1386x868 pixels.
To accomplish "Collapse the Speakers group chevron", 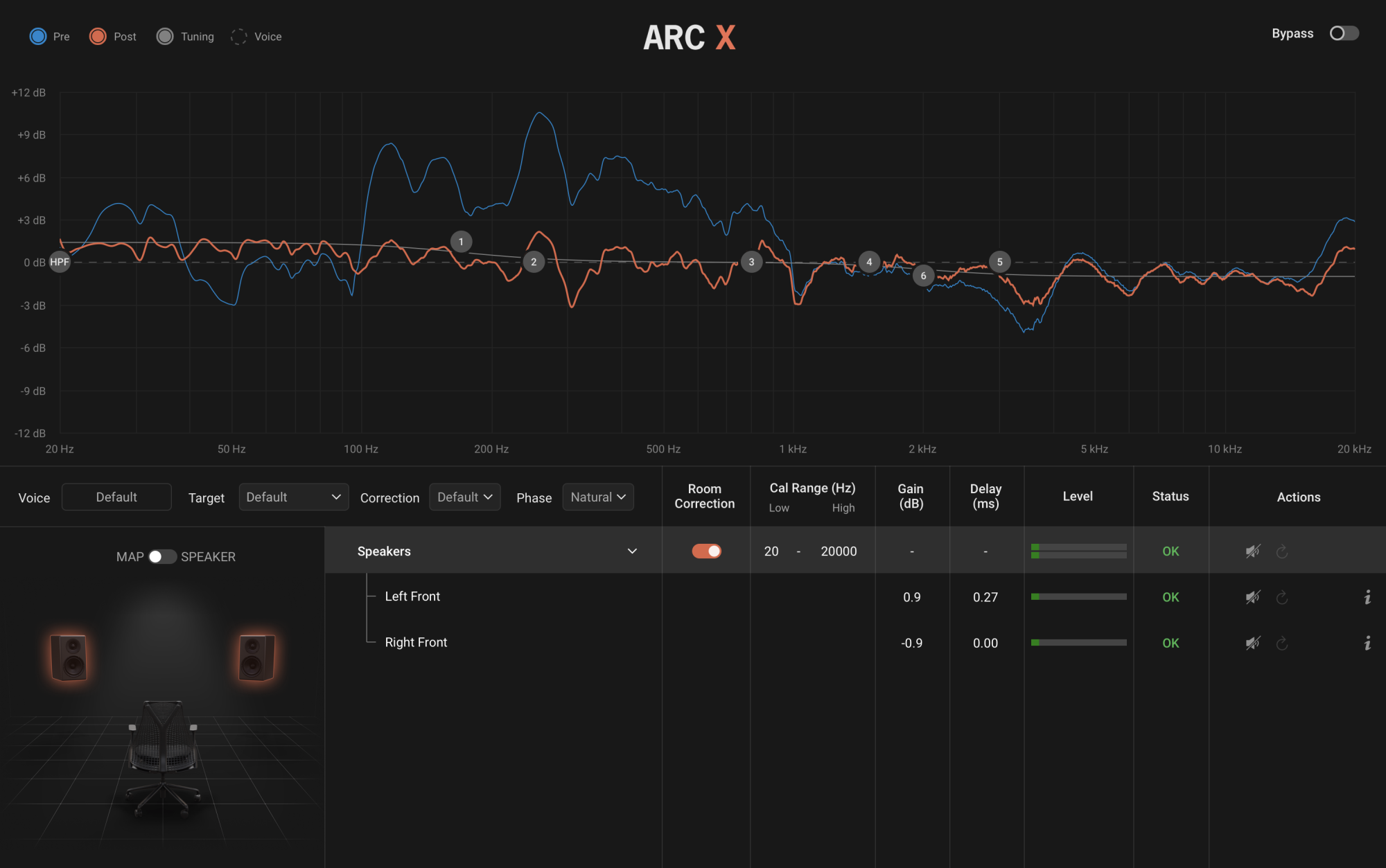I will pyautogui.click(x=632, y=551).
